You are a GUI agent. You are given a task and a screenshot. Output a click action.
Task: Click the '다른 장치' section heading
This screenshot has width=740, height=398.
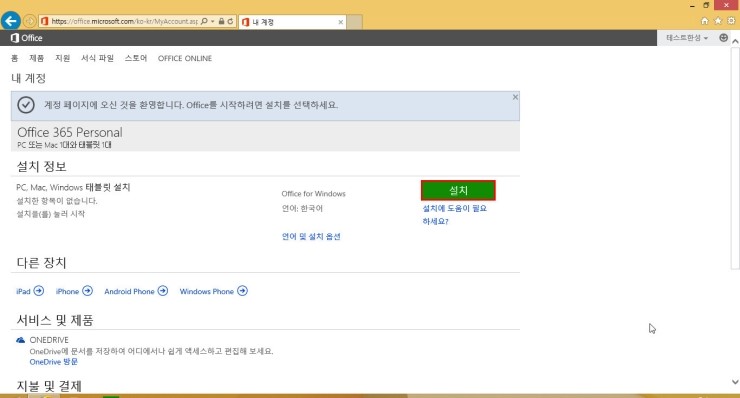tap(42, 263)
